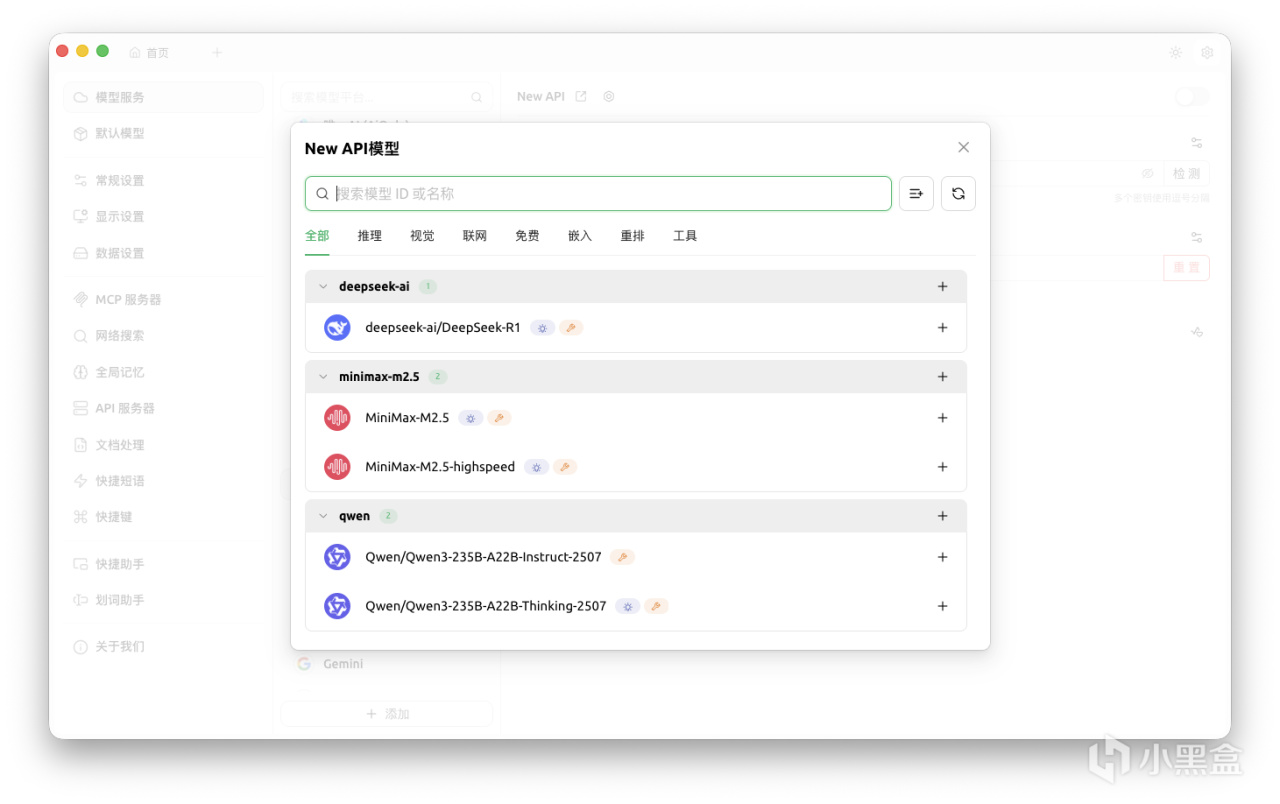Viewport: 1280px width, 804px height.
Task: Open the 嵌入 tab
Action: [x=580, y=236]
